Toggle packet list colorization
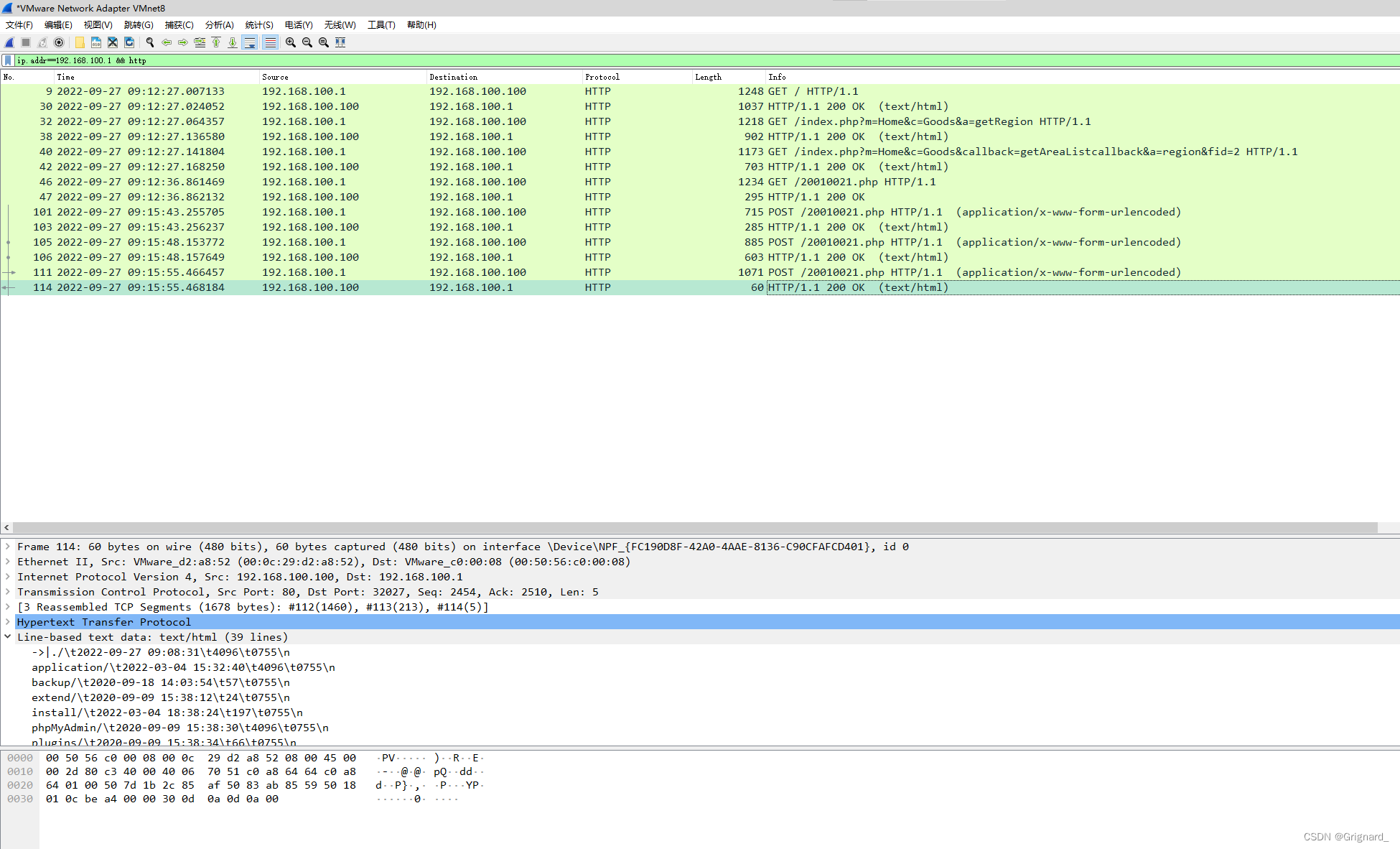Screen dimensions: 1400x849 (x=270, y=42)
